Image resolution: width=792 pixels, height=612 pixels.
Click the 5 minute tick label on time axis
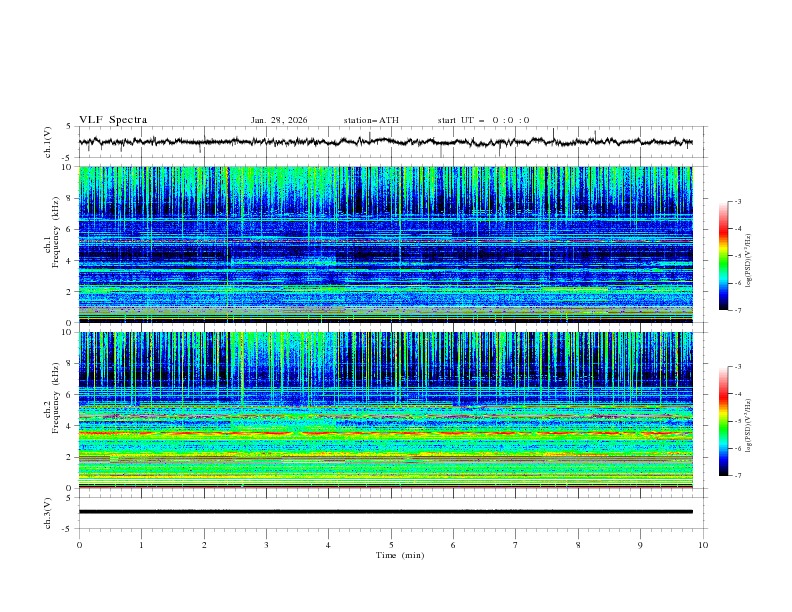point(391,545)
